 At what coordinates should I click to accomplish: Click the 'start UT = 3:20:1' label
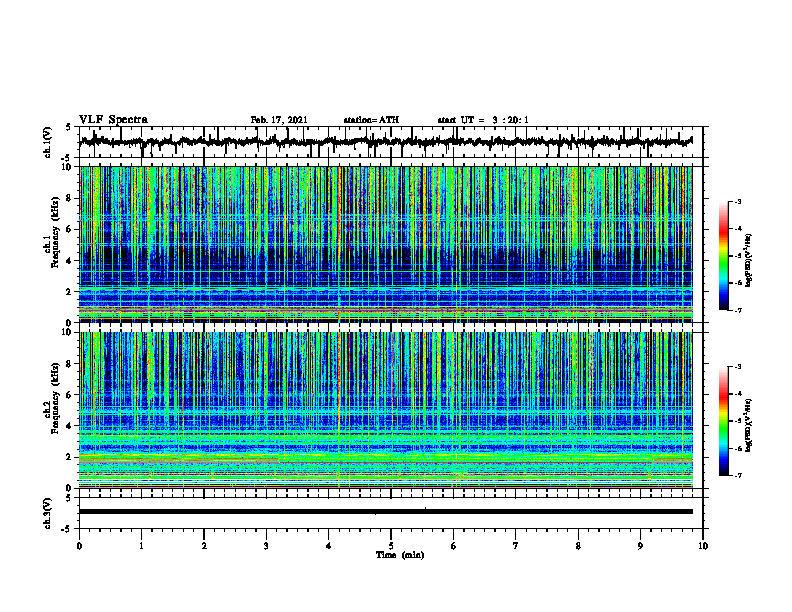pos(483,120)
